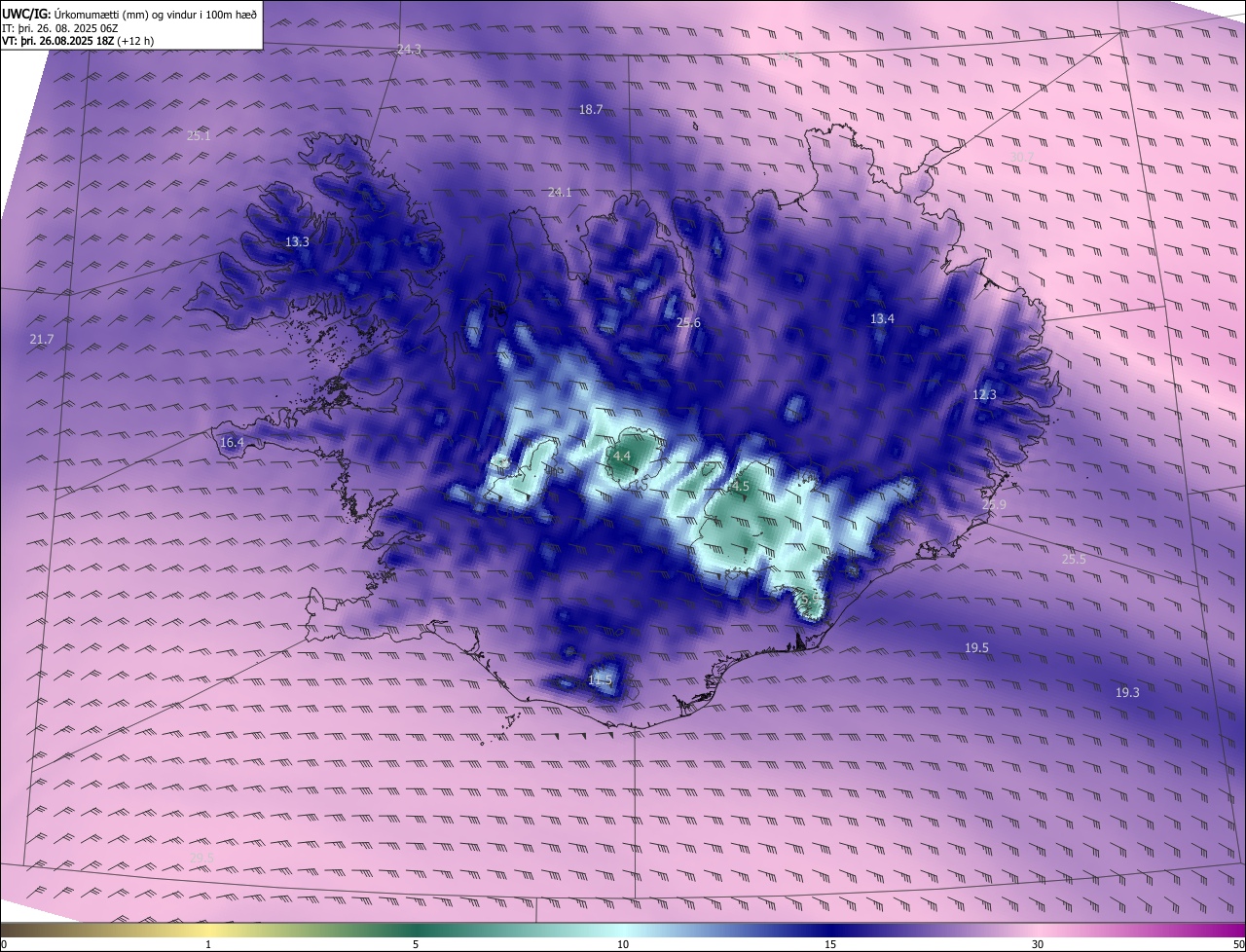
Task: Click the 25.1 value label on map
Action: pos(199,136)
